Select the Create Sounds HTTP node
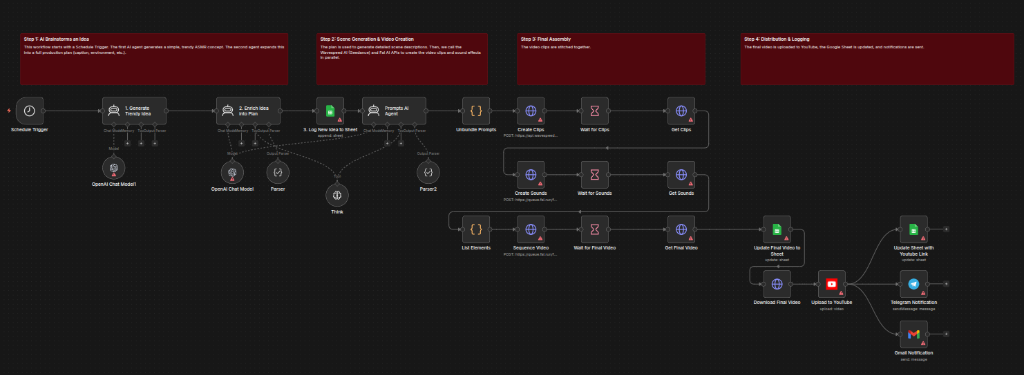 coord(531,174)
